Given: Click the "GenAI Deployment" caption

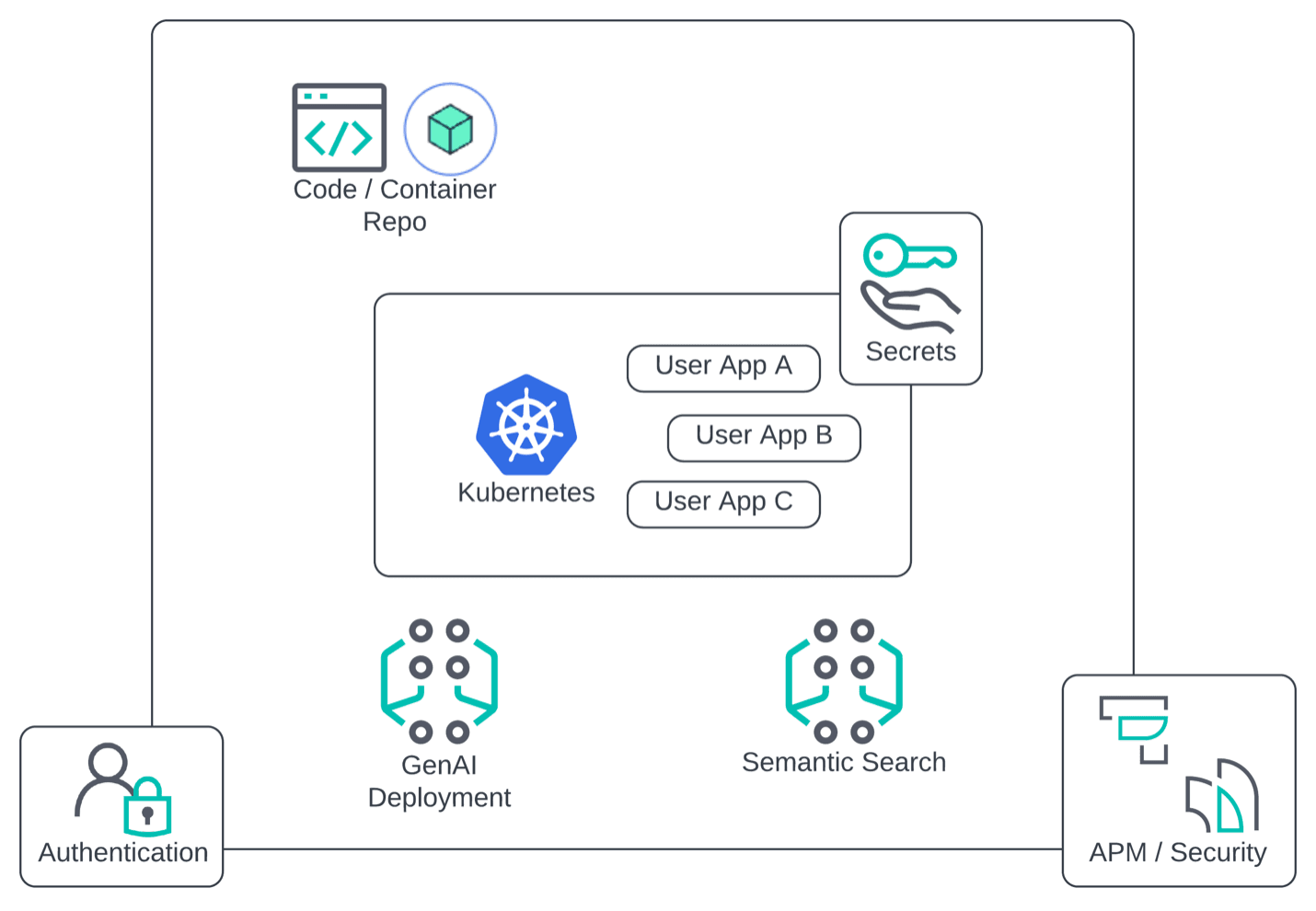Looking at the screenshot, I should click(439, 781).
